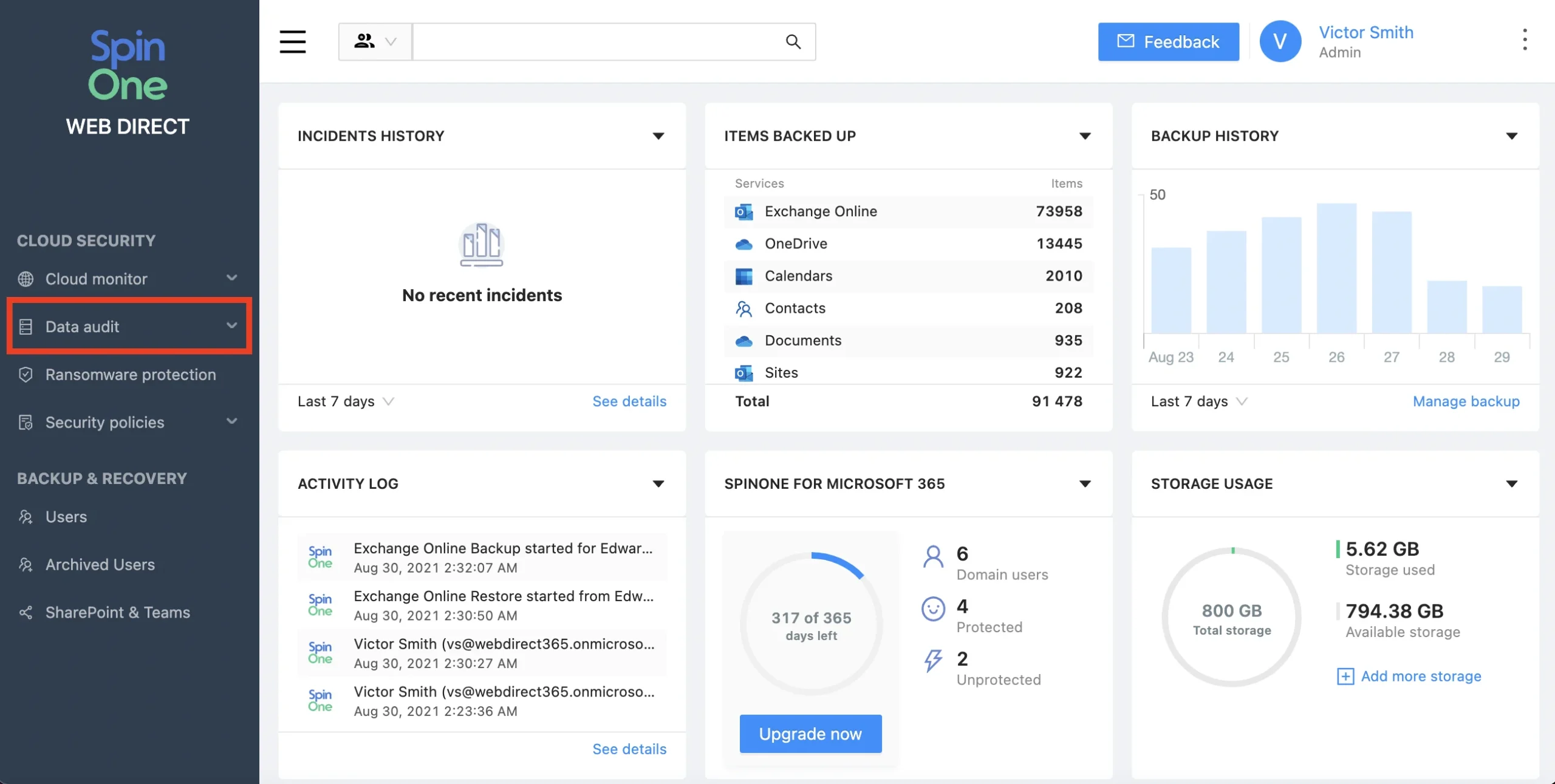Click the No recent incidents illustration
Screen dimensions: 1555x784
pos(482,245)
